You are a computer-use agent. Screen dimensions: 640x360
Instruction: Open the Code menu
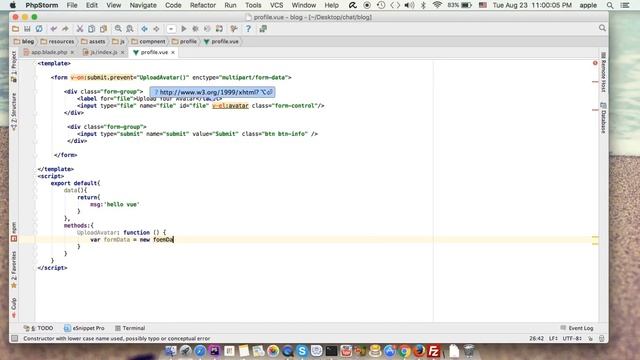pos(173,5)
